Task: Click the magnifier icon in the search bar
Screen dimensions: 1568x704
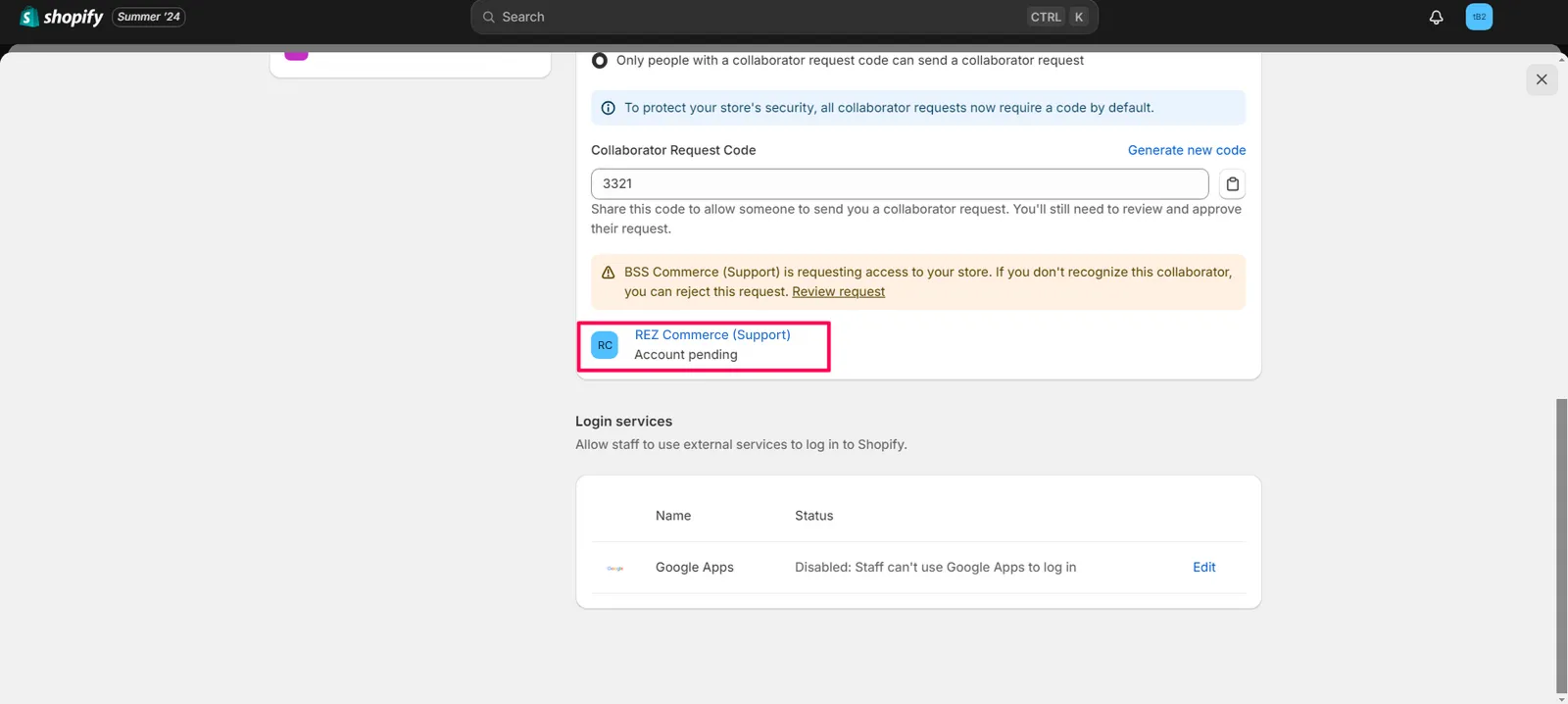Action: [x=488, y=17]
